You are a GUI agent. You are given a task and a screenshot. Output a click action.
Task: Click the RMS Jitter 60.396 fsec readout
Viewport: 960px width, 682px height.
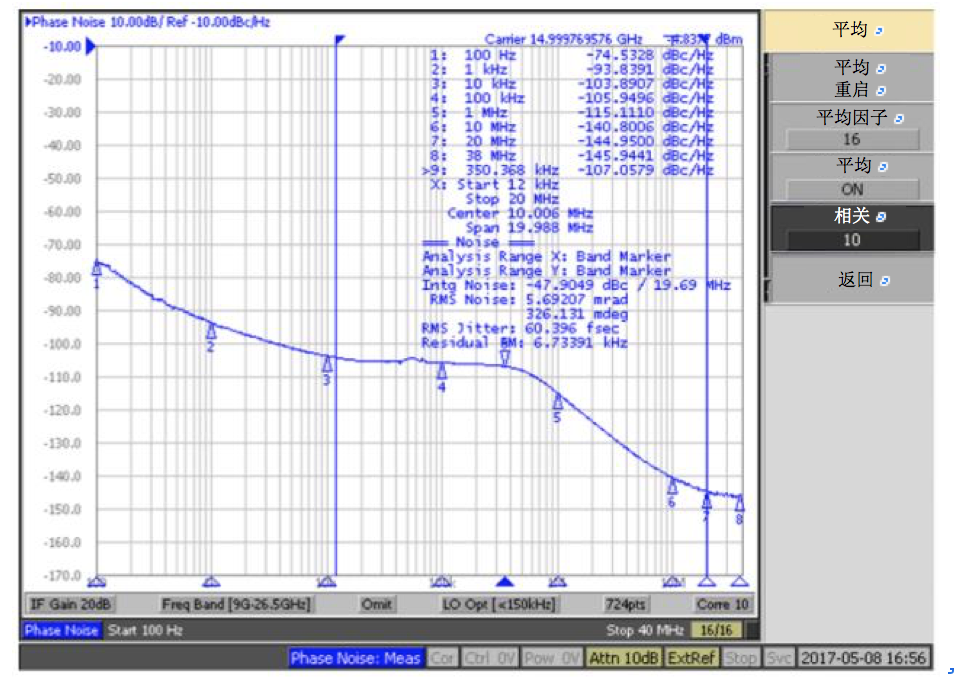pos(520,328)
